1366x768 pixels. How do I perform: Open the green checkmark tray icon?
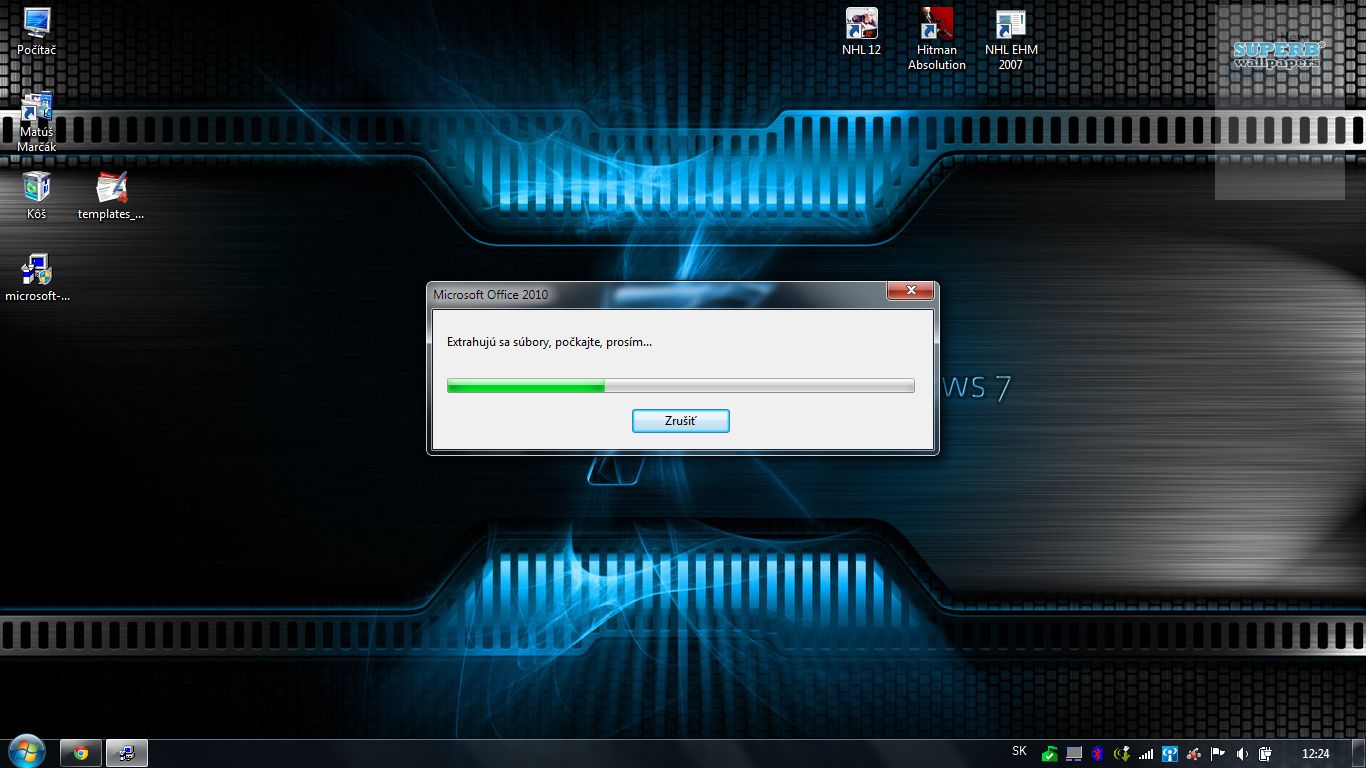1049,754
